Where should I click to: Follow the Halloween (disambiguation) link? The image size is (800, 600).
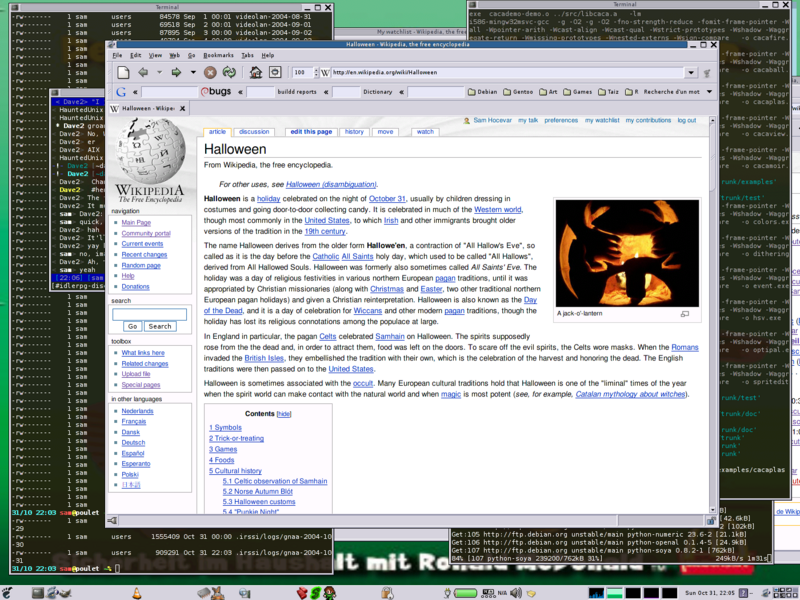click(x=331, y=184)
